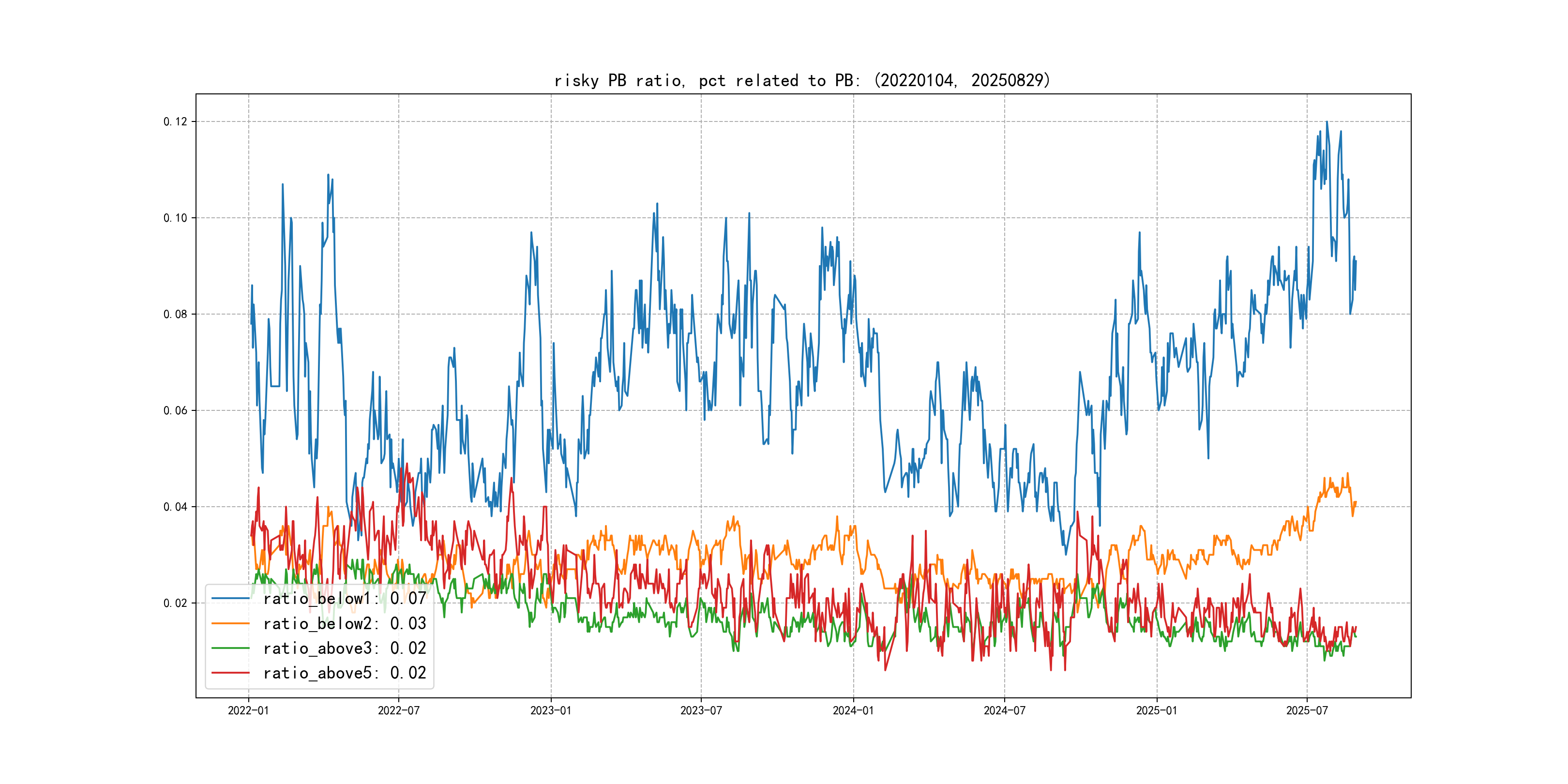Click the 2025-07 x-axis tick label

[1307, 710]
